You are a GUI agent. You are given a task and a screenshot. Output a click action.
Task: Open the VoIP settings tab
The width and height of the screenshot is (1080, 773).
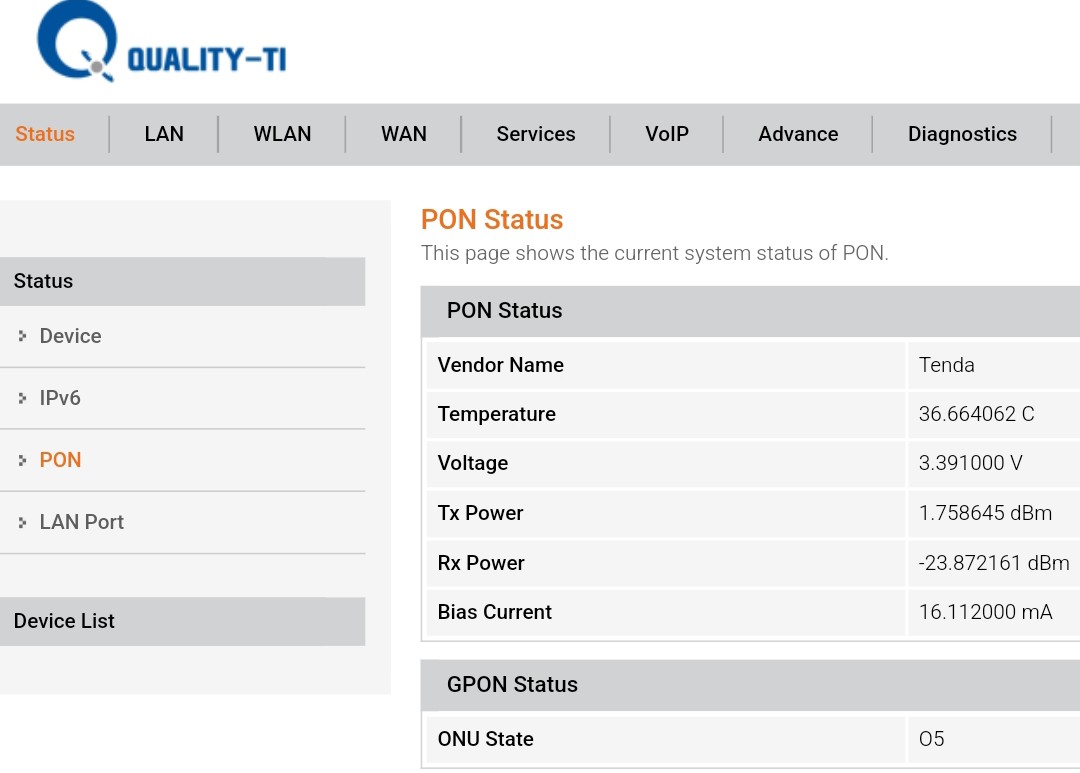click(x=667, y=134)
